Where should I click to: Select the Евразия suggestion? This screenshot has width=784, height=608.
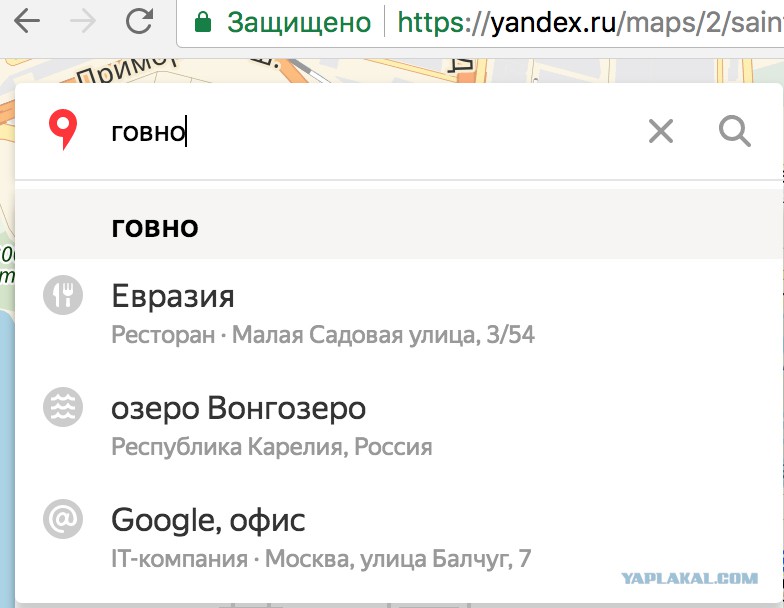398,314
